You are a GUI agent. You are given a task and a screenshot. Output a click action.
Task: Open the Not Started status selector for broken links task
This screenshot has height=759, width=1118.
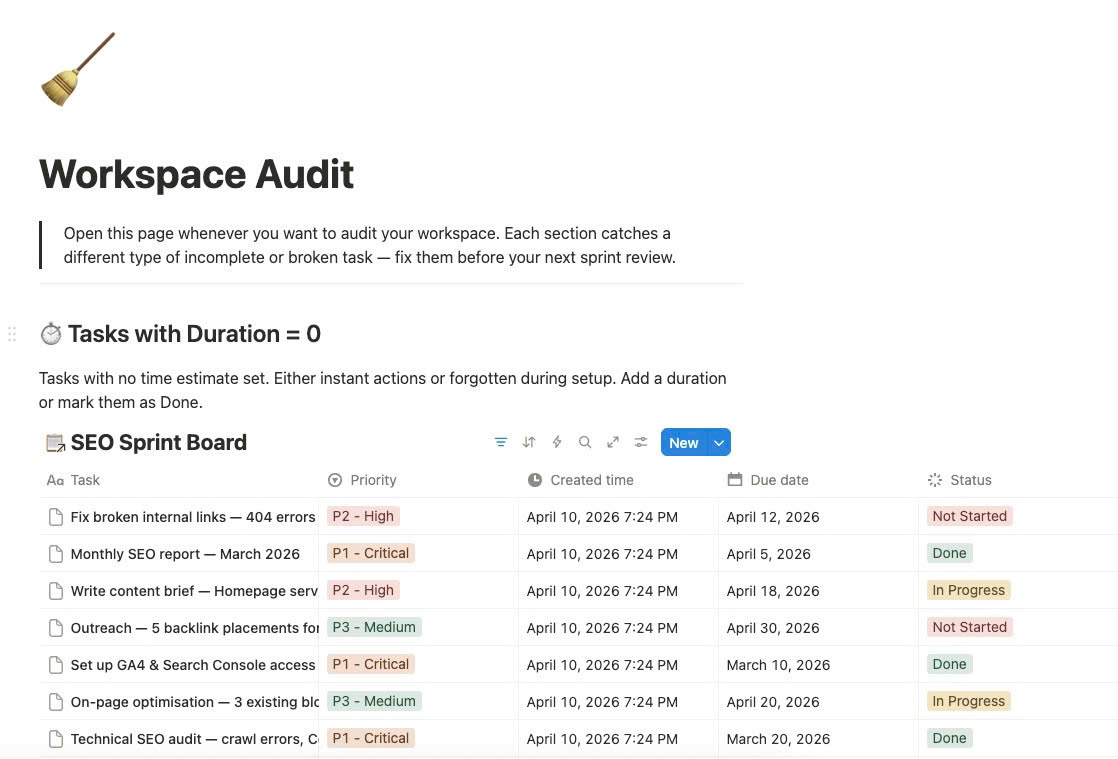point(969,516)
